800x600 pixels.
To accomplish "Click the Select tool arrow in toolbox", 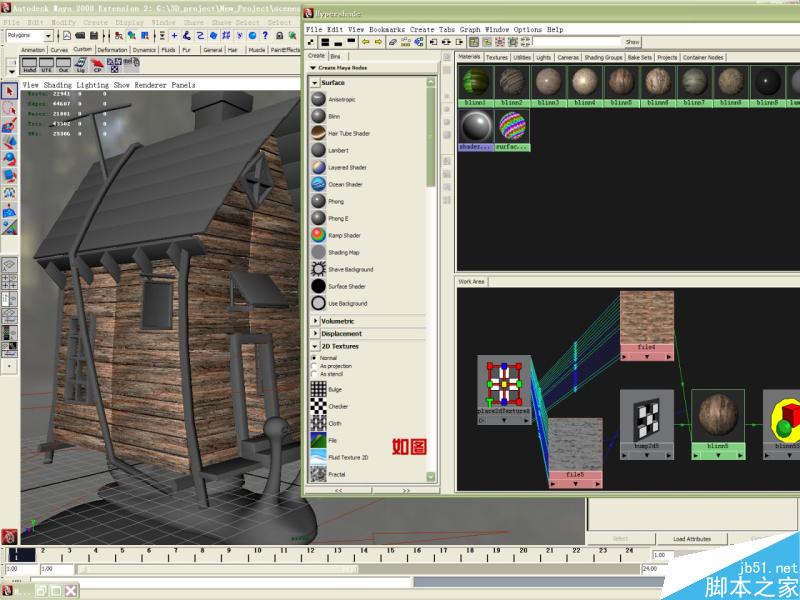I will 8,92.
